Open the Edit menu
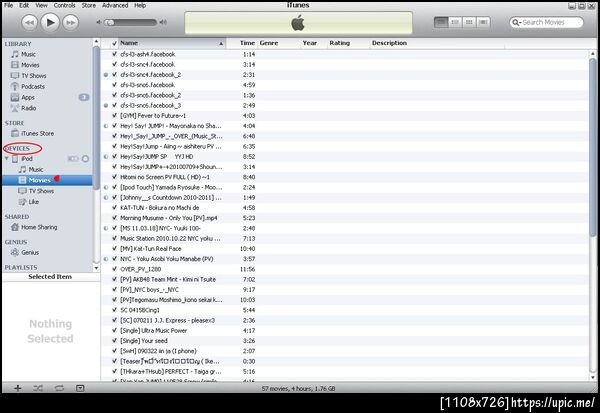 tap(24, 5)
